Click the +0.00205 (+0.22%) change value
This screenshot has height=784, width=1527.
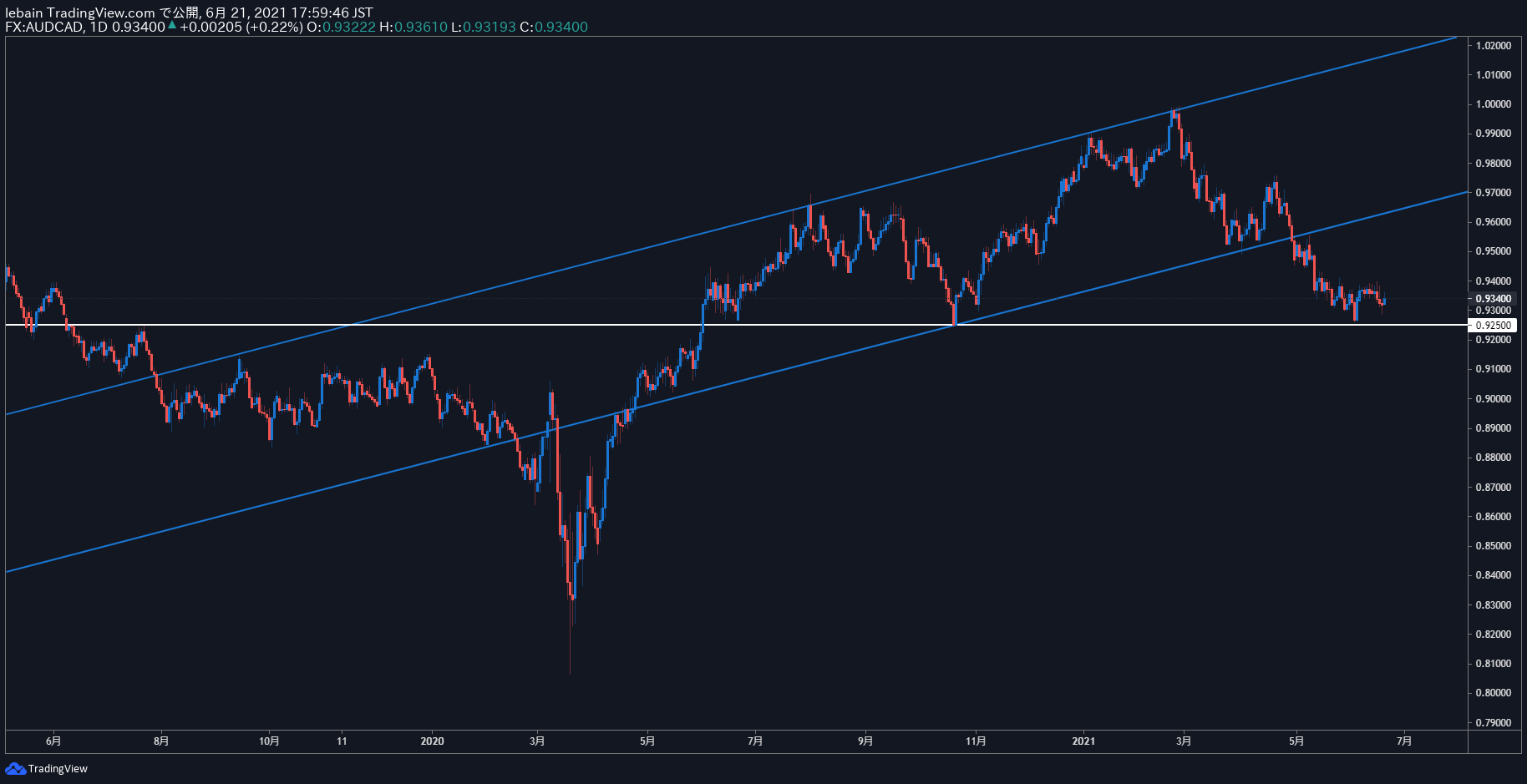coord(241,27)
